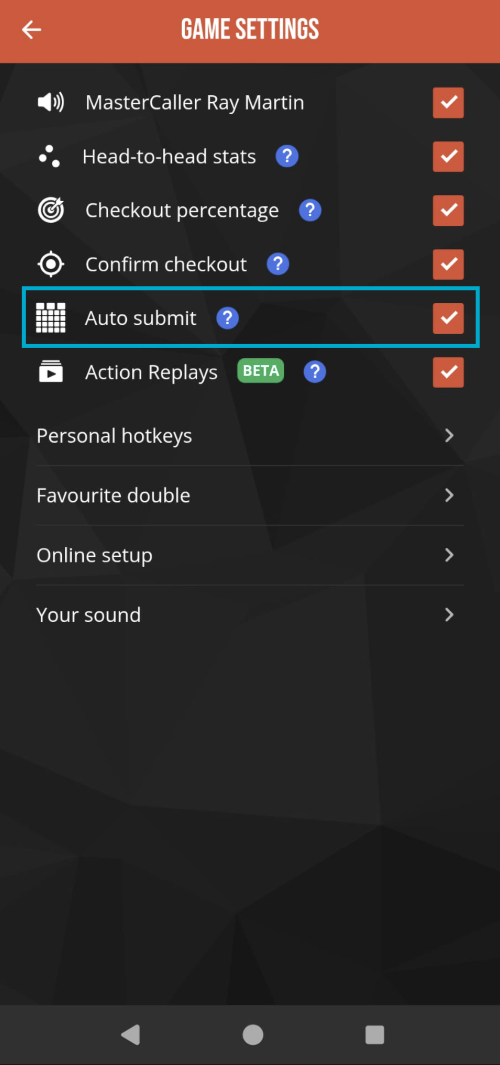500x1065 pixels.
Task: Select the Favourite double row label
Action: (x=113, y=495)
